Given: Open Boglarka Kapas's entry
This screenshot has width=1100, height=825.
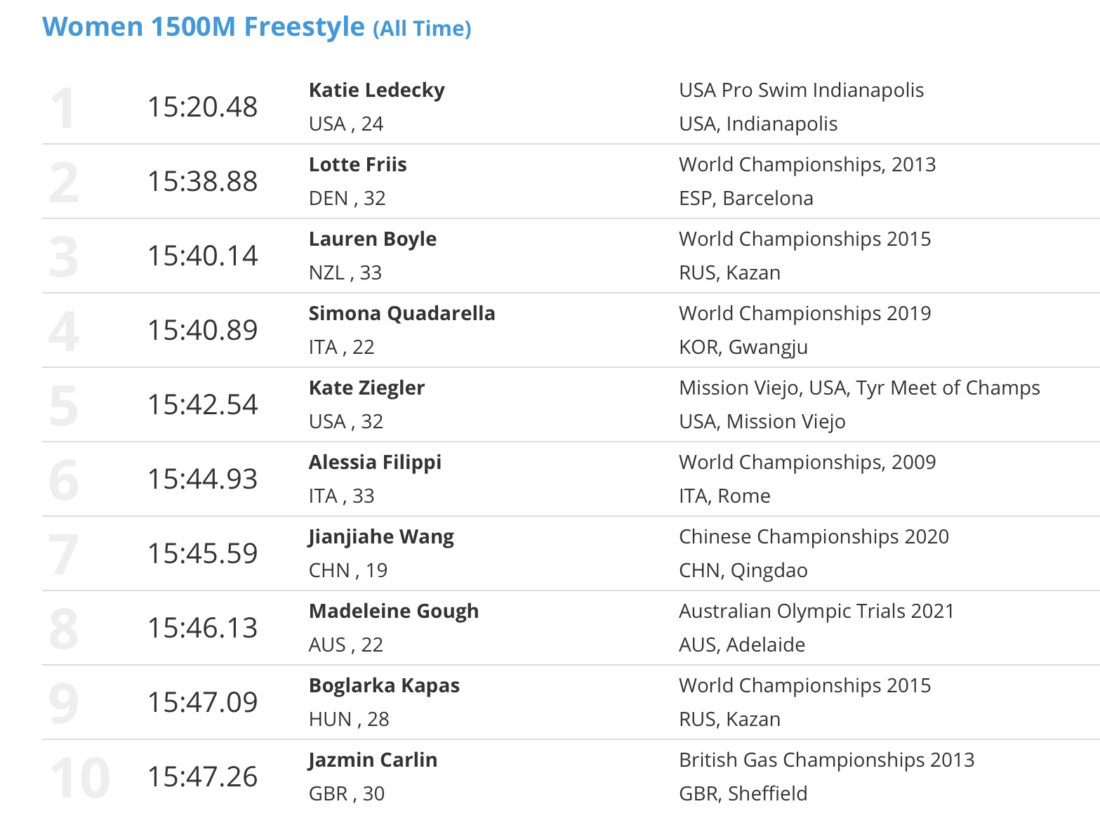Looking at the screenshot, I should pyautogui.click(x=384, y=685).
